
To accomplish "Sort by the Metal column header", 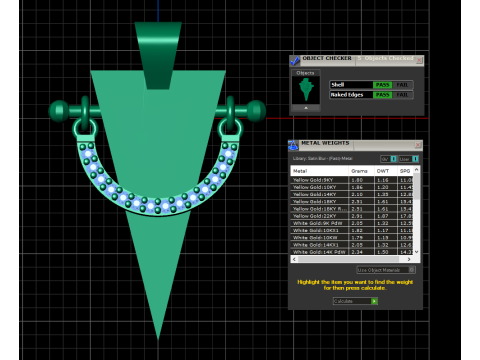I will click(320, 171).
